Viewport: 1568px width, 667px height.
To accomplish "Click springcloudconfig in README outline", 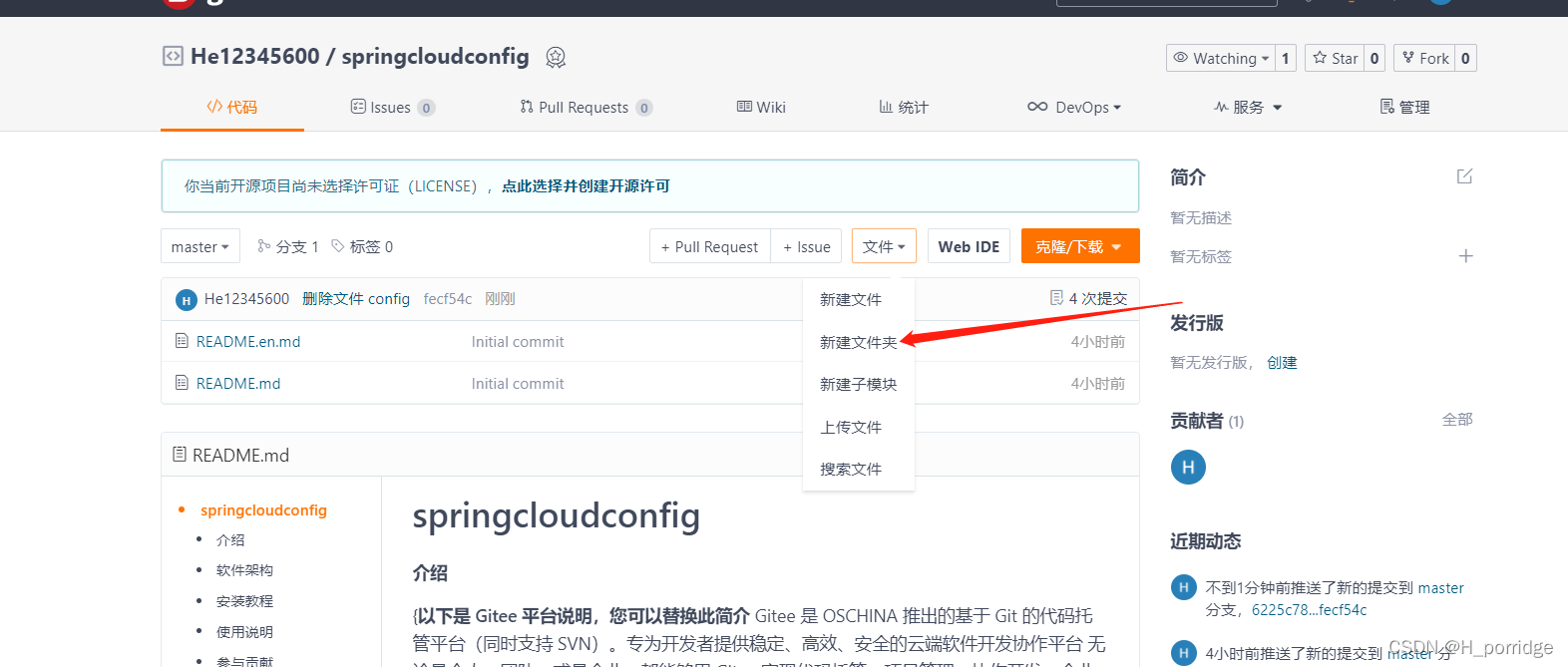I will (263, 509).
